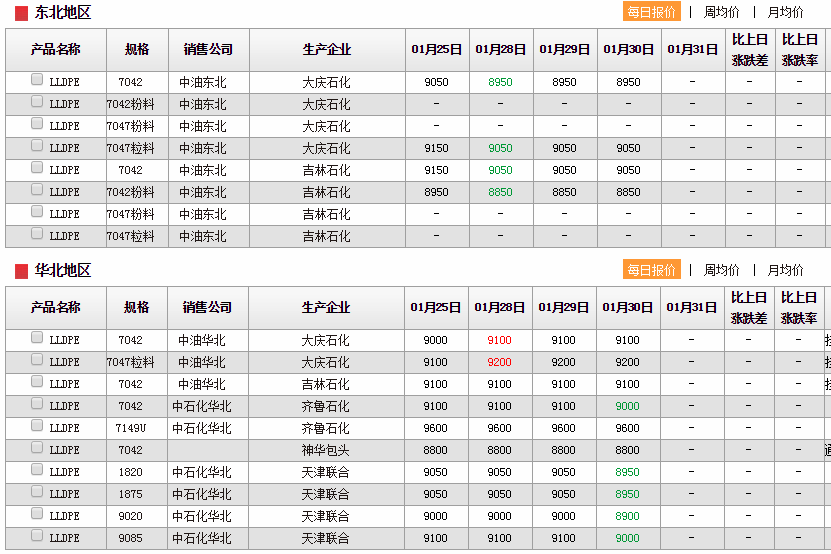Select the 东北 7042粉料 吉林石化 checkbox
This screenshot has width=831, height=554.
[37, 189]
